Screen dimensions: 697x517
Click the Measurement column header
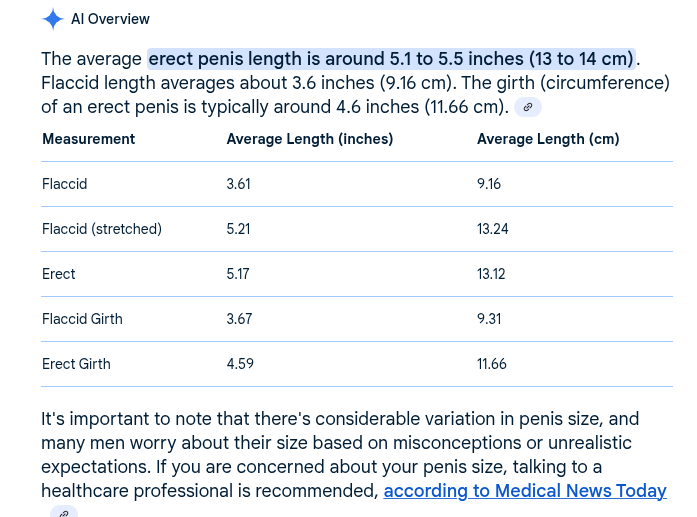[x=88, y=139]
